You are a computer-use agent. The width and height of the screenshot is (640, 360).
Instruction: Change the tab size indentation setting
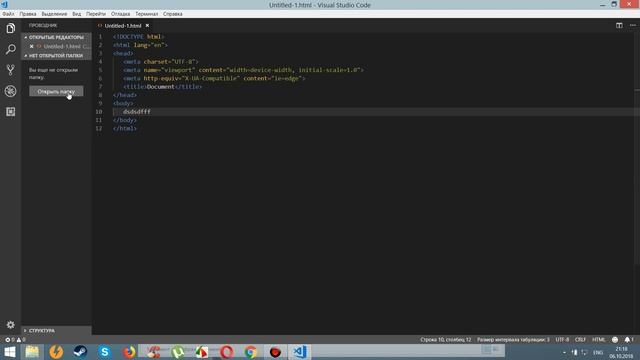click(513, 340)
